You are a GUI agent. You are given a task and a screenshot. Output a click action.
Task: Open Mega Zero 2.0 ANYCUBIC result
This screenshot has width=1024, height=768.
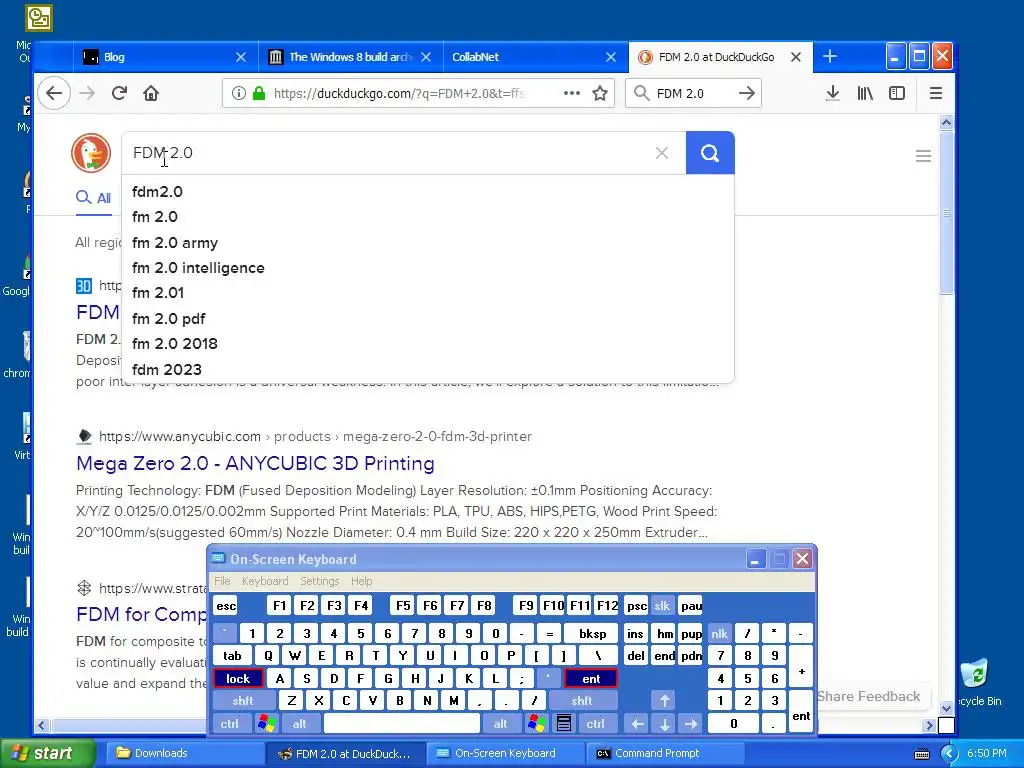click(255, 463)
